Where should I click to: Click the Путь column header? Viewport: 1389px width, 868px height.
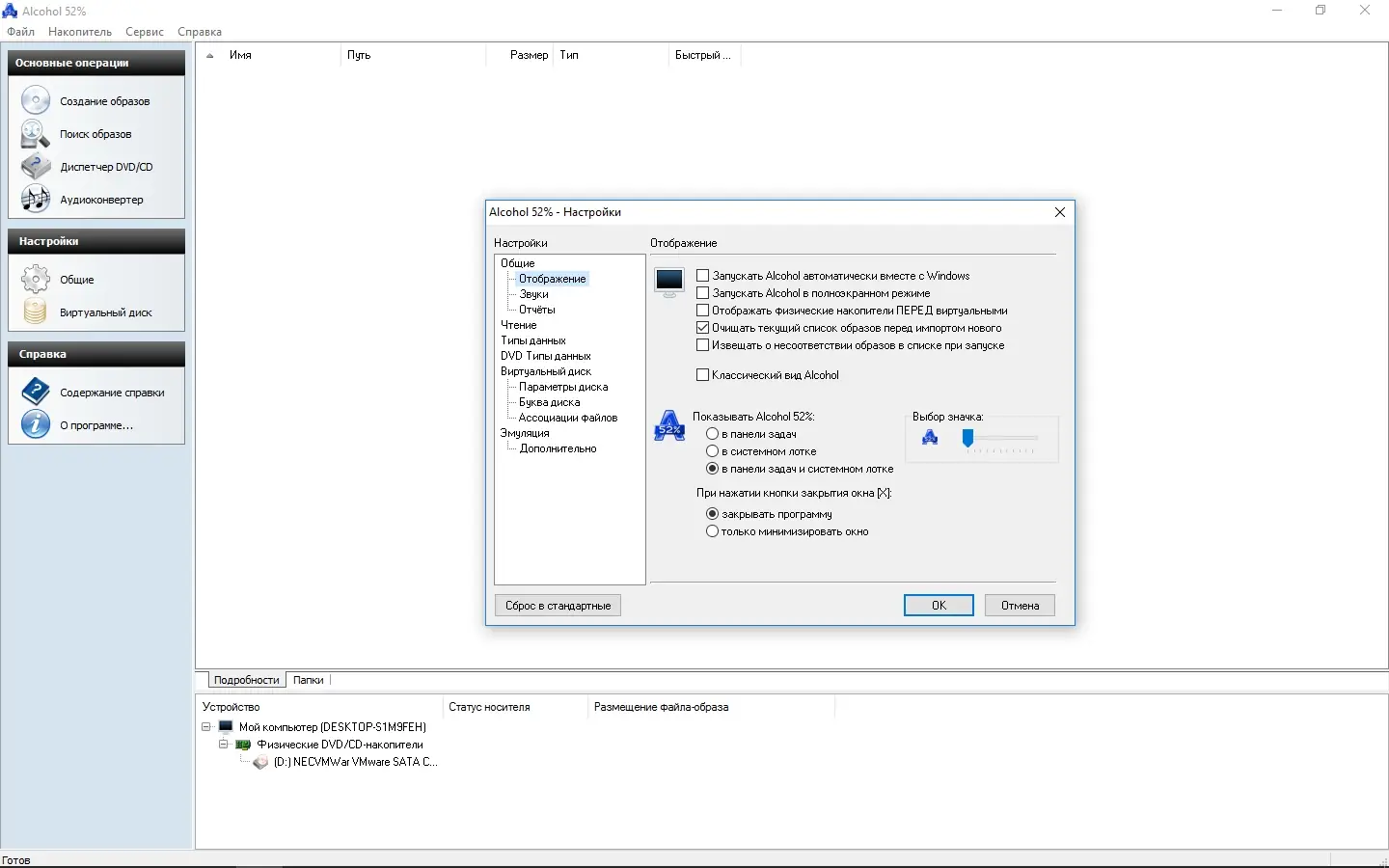(413, 56)
